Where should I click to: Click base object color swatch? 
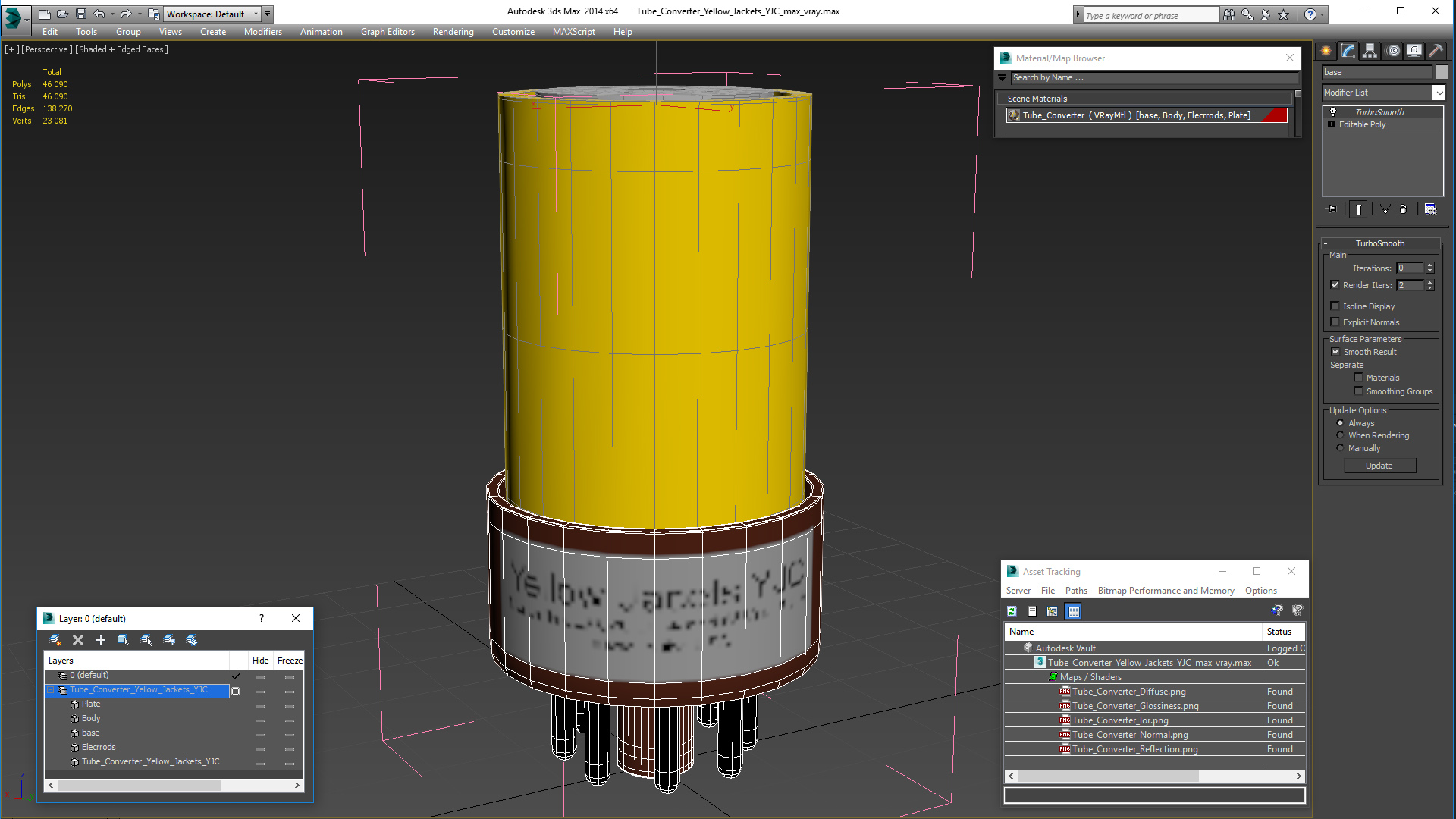[x=1442, y=72]
